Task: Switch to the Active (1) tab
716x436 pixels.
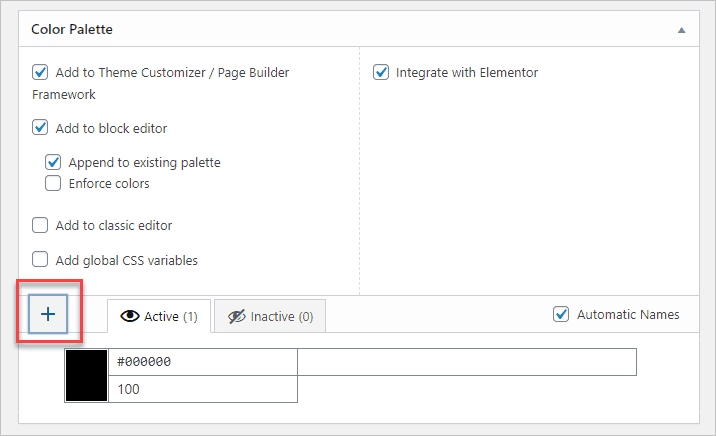Action: [x=158, y=316]
